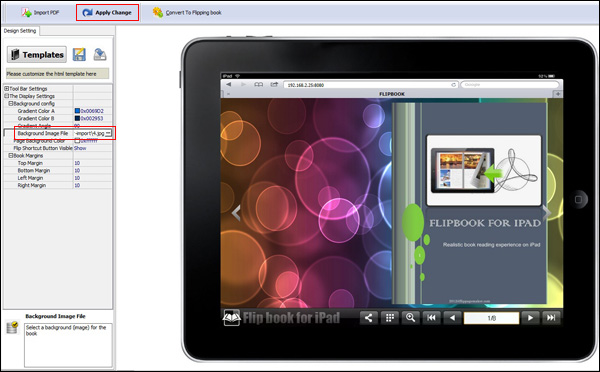The width and height of the screenshot is (600, 372).
Task: Click the Gradient Angle value 90
Action: tap(77, 126)
